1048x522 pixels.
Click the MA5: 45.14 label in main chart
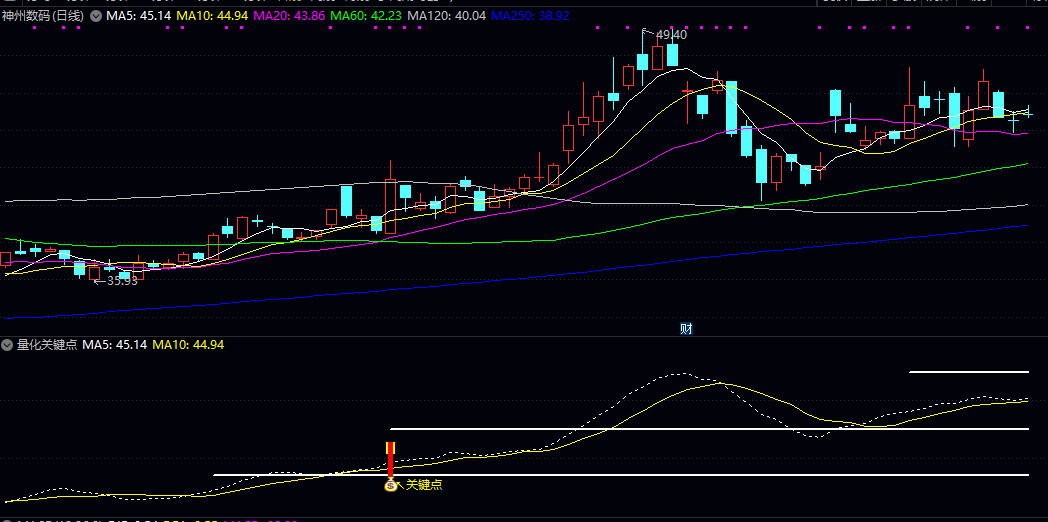(140, 15)
